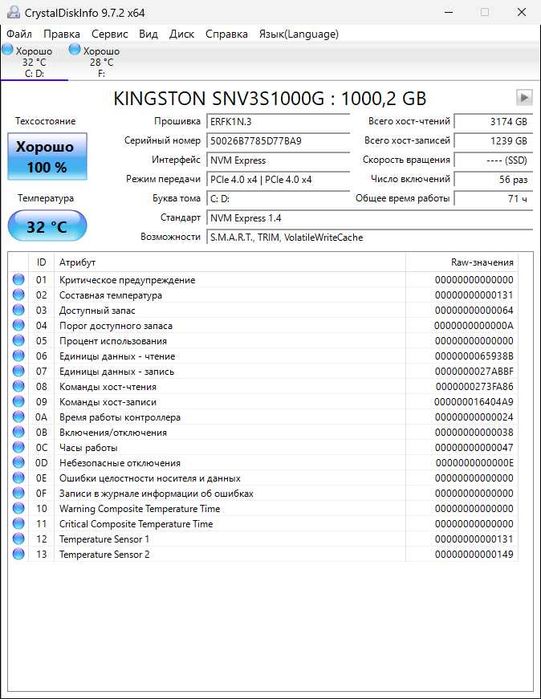Click the Атрибут column header

230,262
